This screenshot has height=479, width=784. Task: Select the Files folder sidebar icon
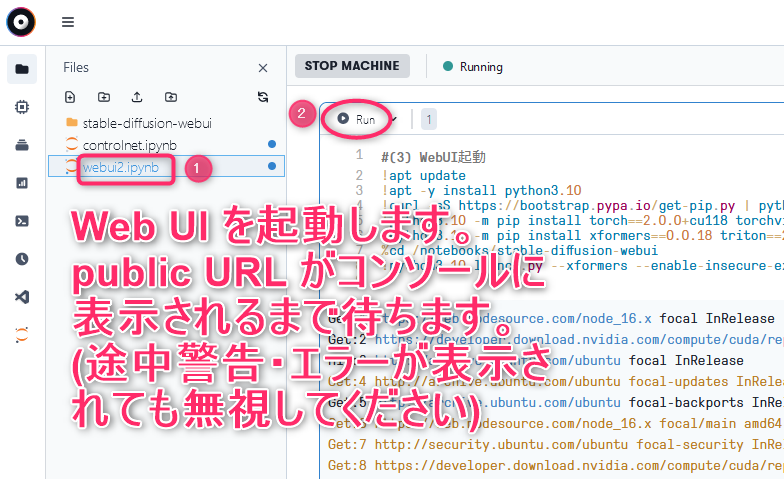22,69
